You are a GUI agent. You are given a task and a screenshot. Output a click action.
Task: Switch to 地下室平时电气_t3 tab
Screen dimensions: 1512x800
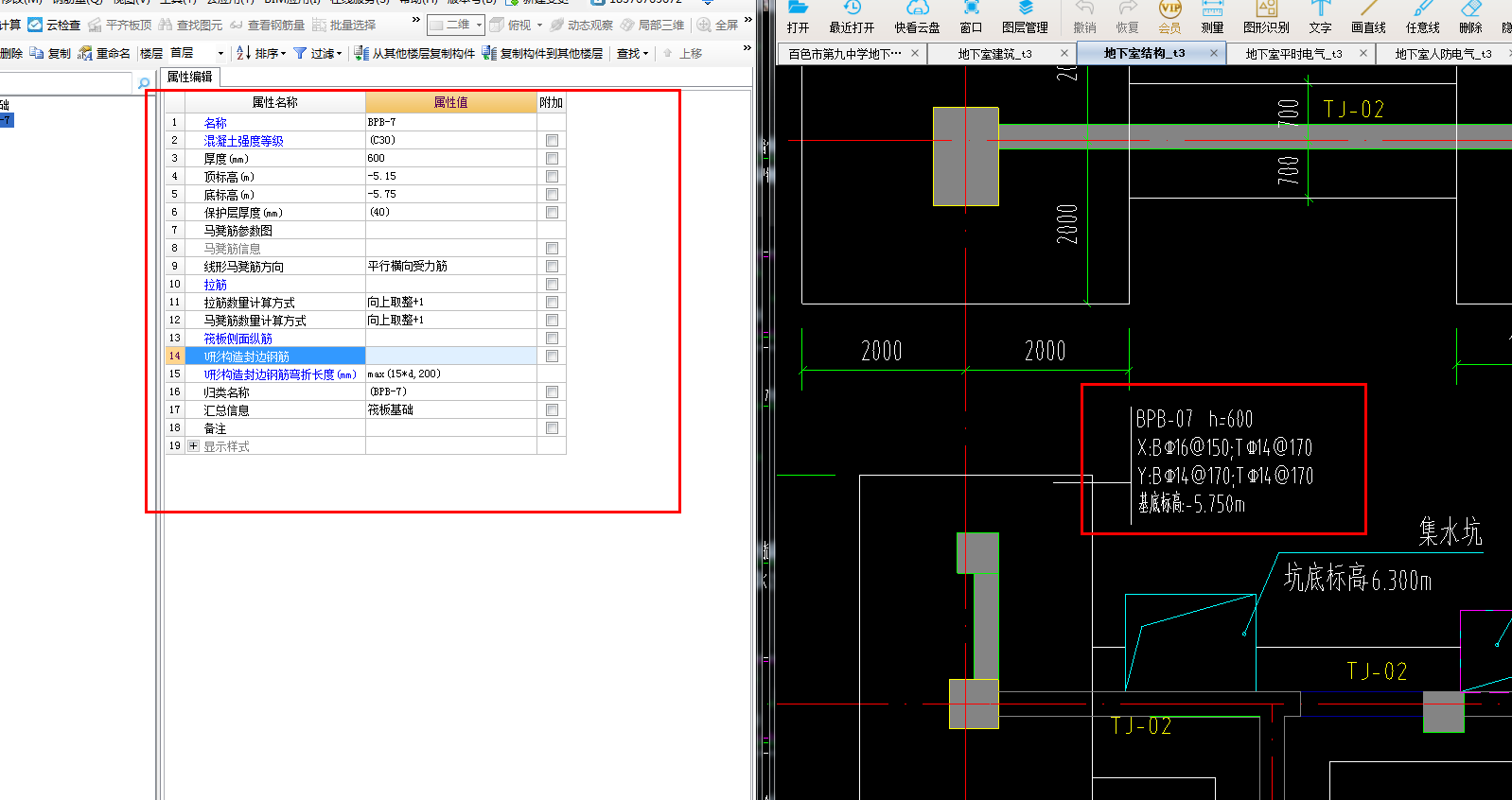[1293, 54]
